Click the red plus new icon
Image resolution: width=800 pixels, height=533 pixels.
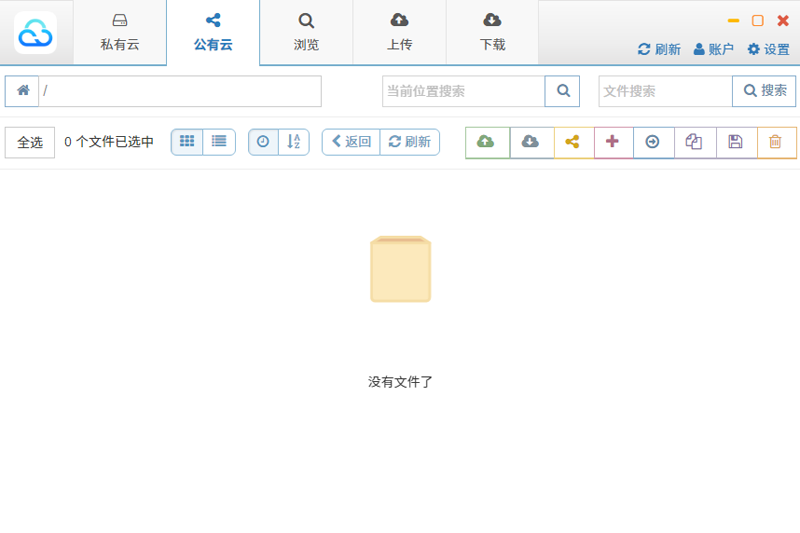[x=613, y=142]
